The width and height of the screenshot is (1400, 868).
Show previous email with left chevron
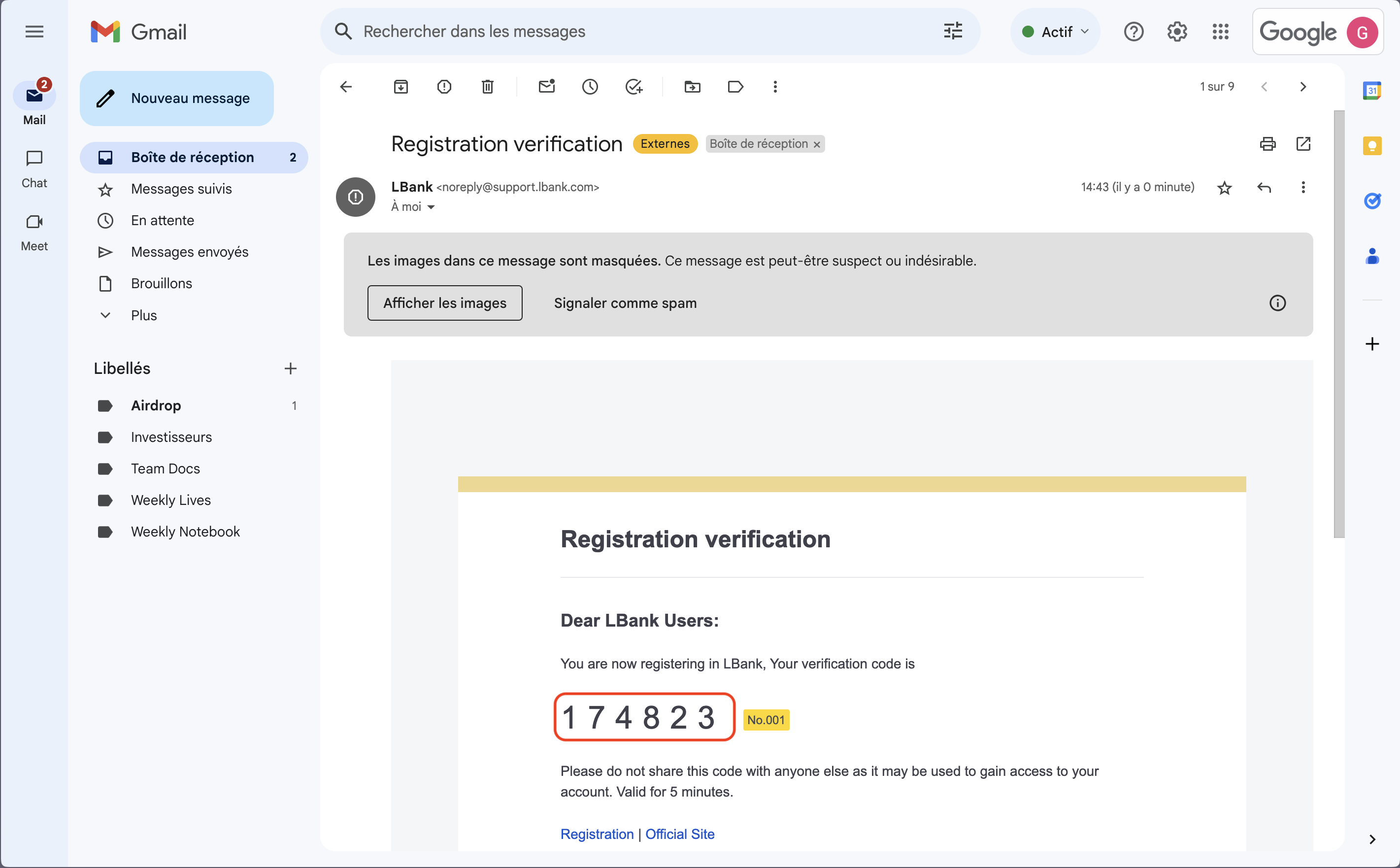point(1264,87)
